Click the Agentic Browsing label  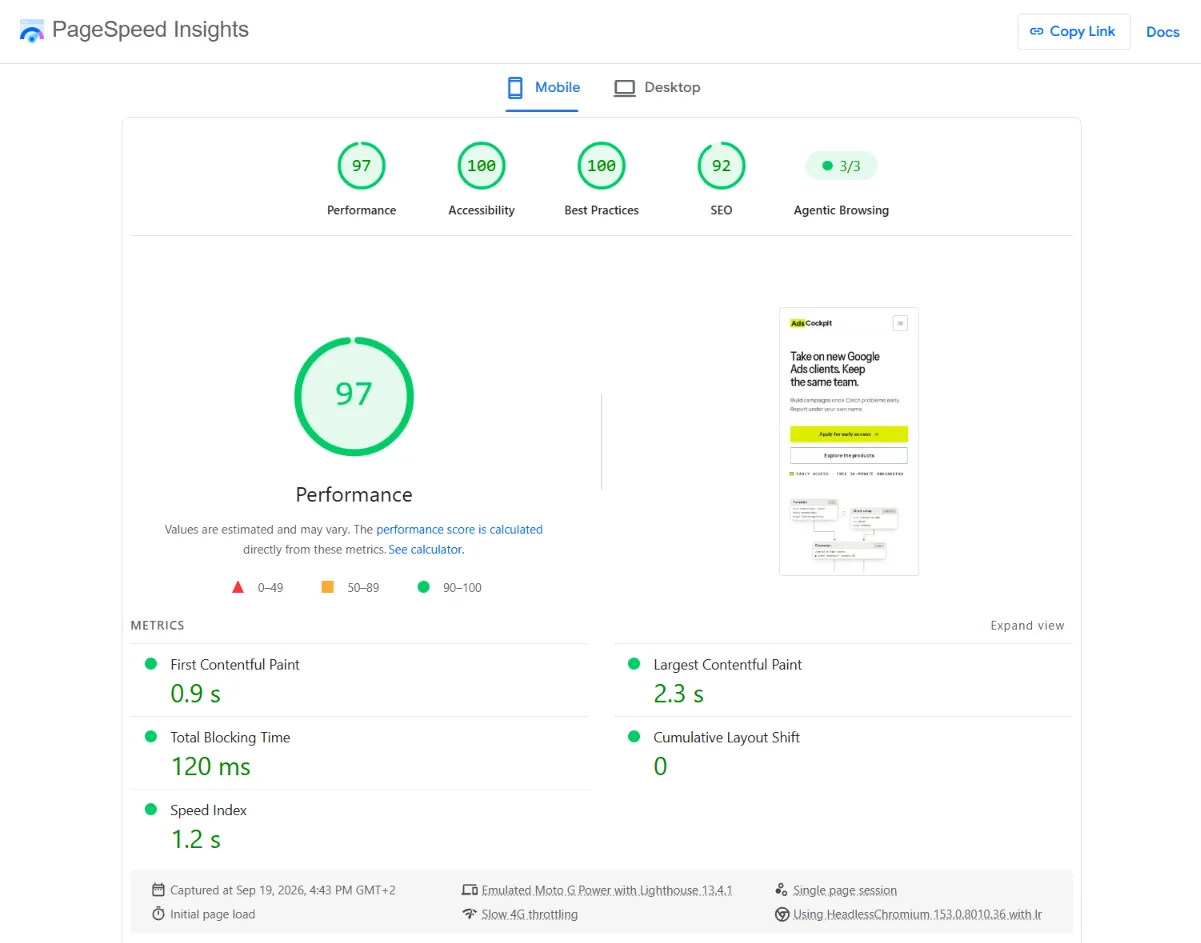coord(841,210)
